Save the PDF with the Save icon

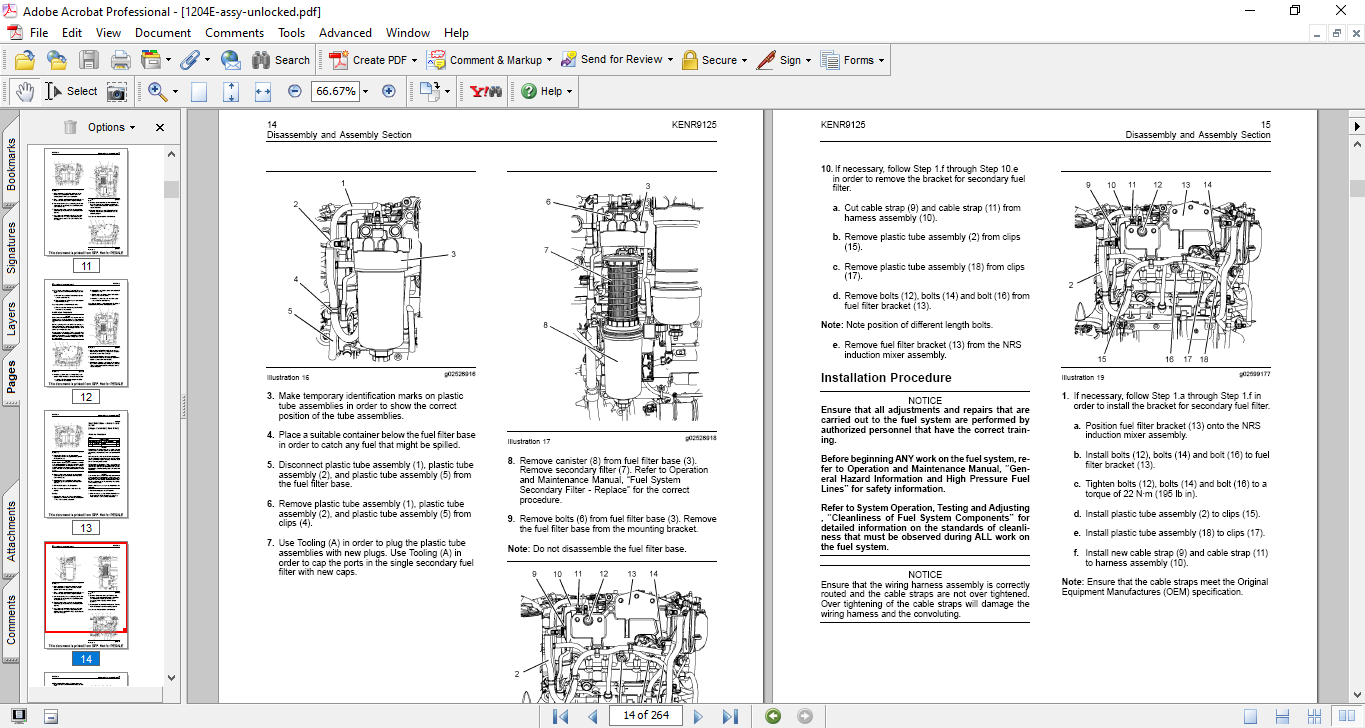pyautogui.click(x=89, y=59)
